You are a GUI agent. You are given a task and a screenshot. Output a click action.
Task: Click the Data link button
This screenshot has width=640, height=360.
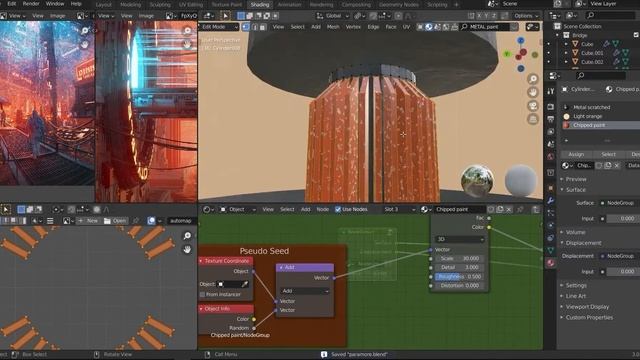tap(633, 165)
